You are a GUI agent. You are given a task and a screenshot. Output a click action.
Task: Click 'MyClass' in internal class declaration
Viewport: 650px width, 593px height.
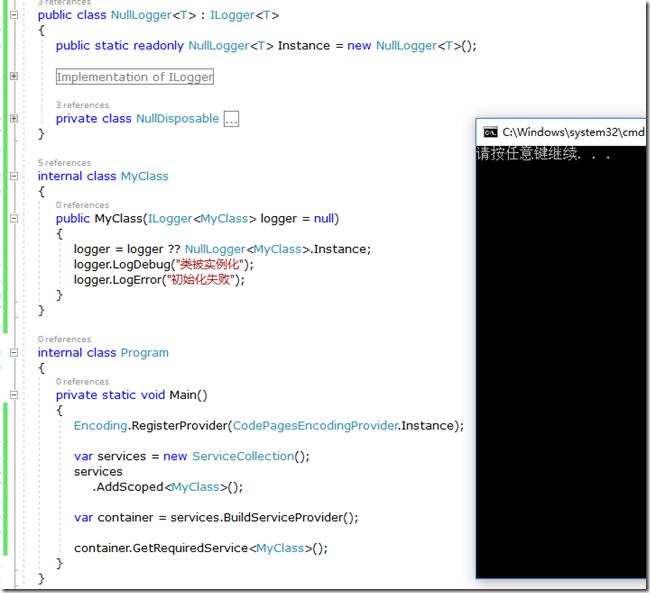point(145,176)
